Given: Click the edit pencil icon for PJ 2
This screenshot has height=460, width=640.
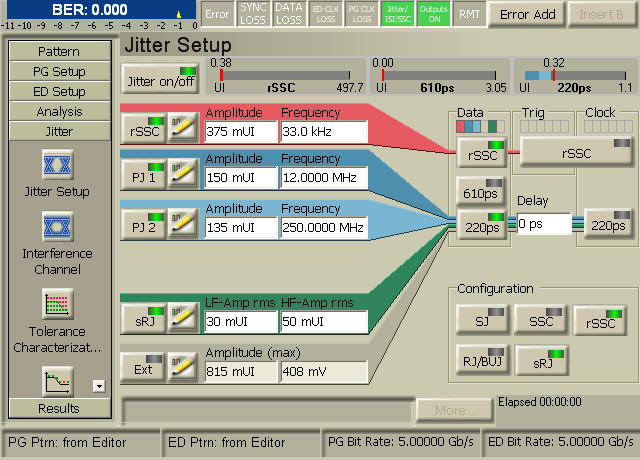Looking at the screenshot, I should point(181,221).
